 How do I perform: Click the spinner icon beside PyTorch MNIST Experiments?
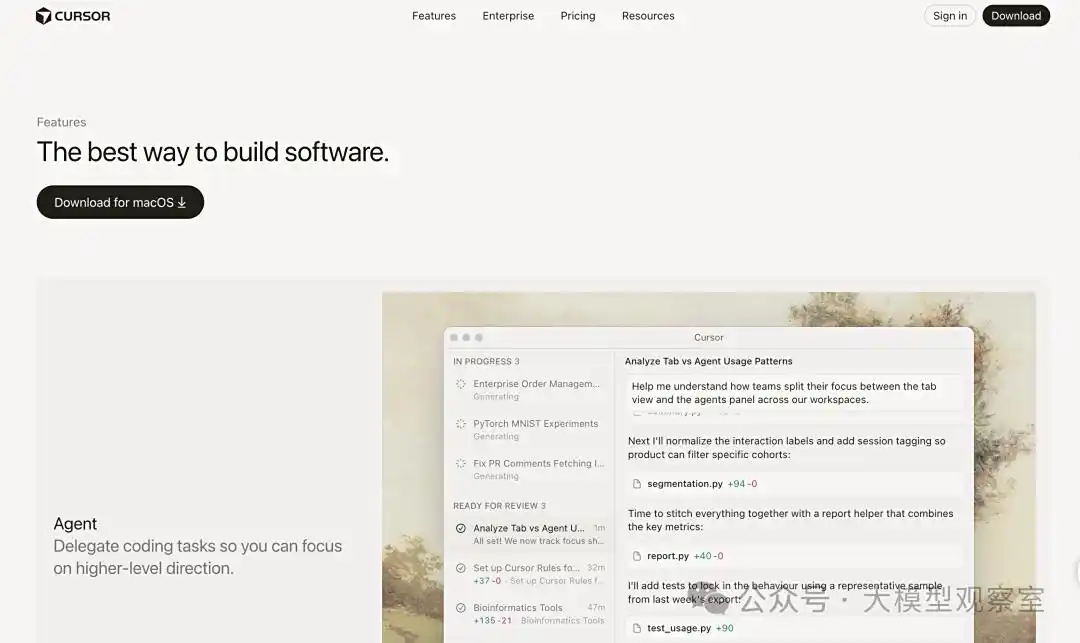pyautogui.click(x=461, y=424)
